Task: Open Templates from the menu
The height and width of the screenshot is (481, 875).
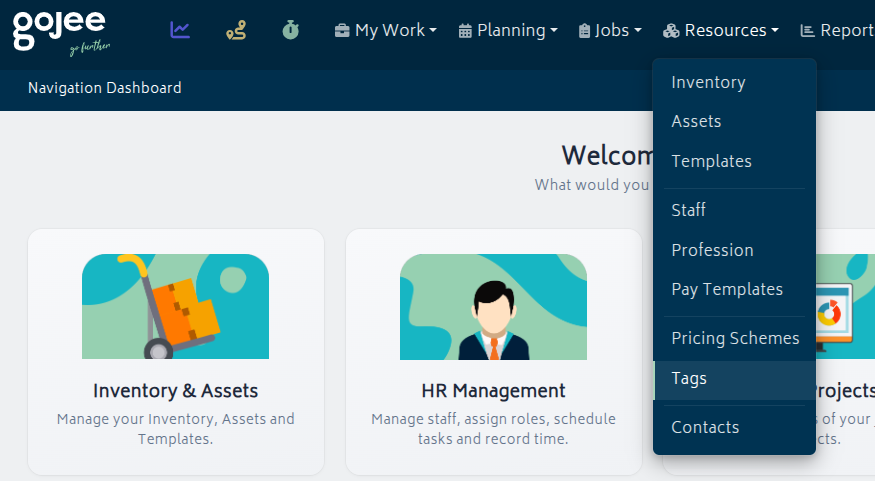Action: 711,161
